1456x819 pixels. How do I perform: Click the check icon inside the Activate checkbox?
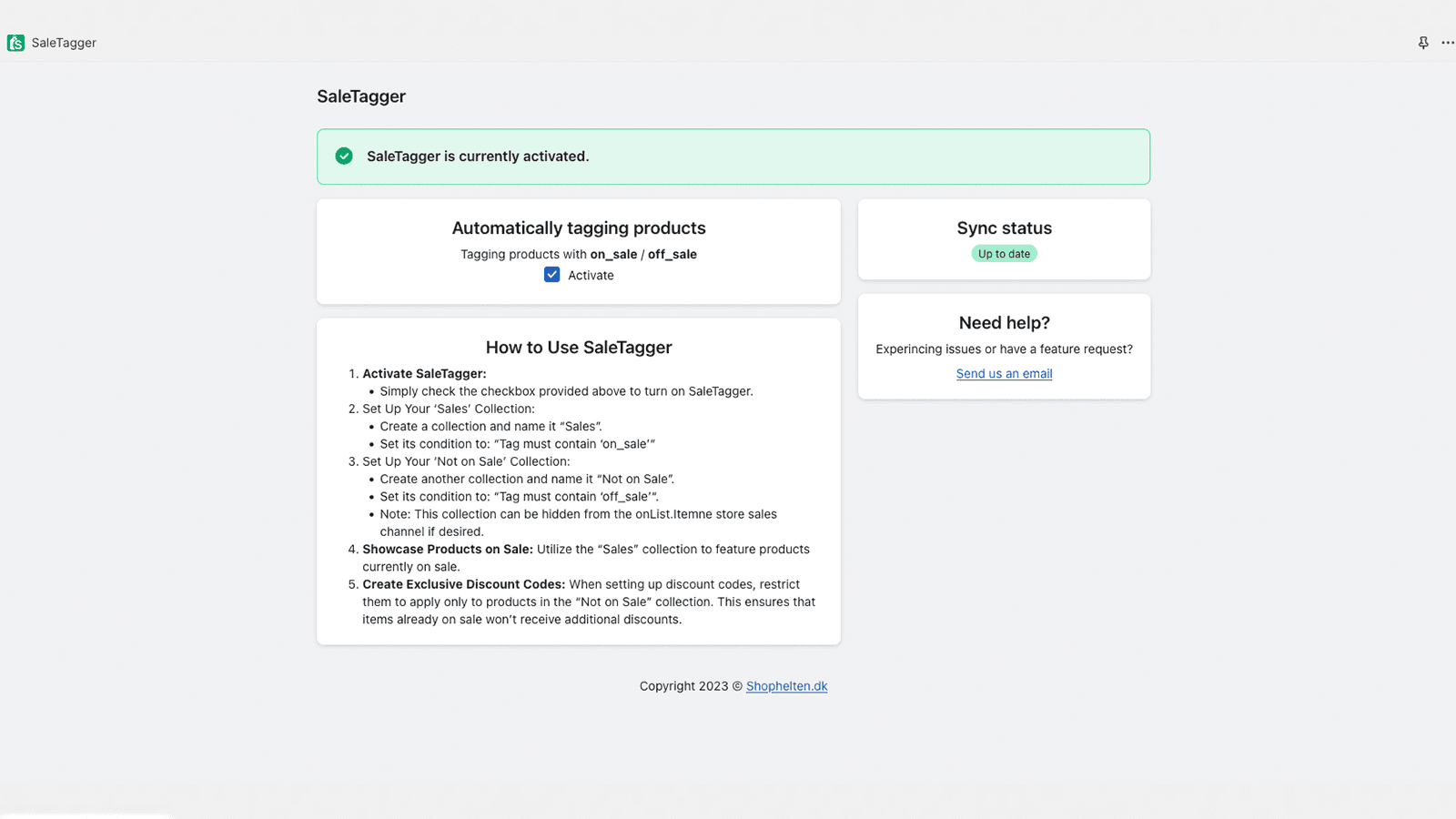click(x=551, y=274)
